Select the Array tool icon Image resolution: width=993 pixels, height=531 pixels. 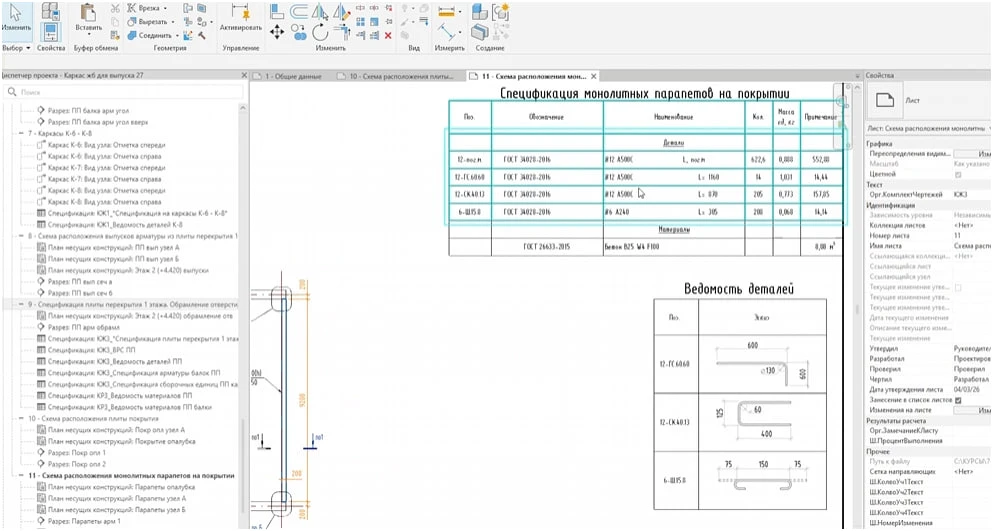pos(360,22)
